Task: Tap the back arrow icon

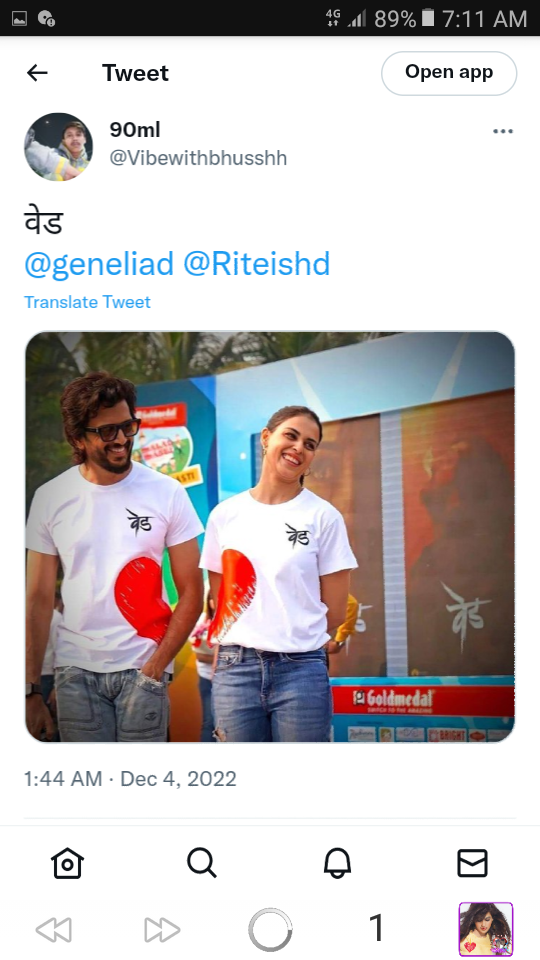Action: (x=37, y=73)
